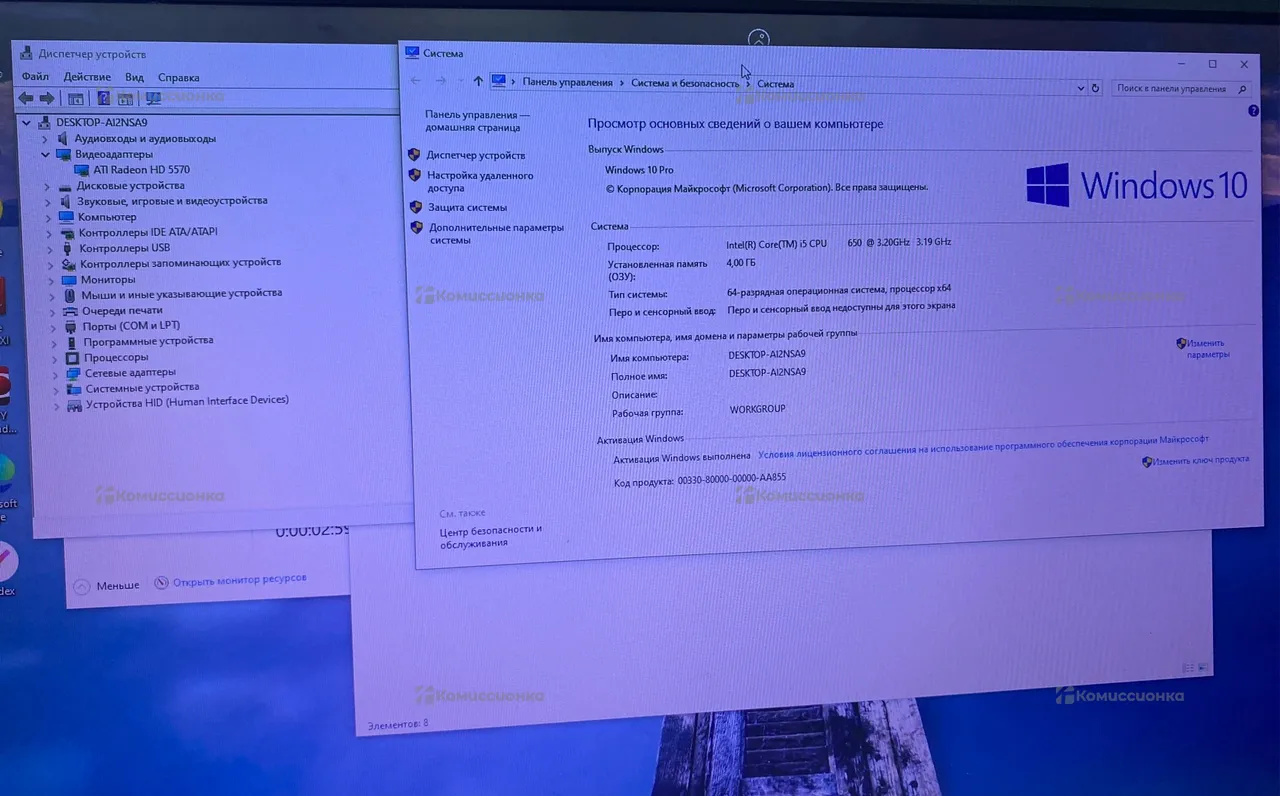
Task: Click the Back arrow in Device Manager toolbar
Action: coord(26,98)
